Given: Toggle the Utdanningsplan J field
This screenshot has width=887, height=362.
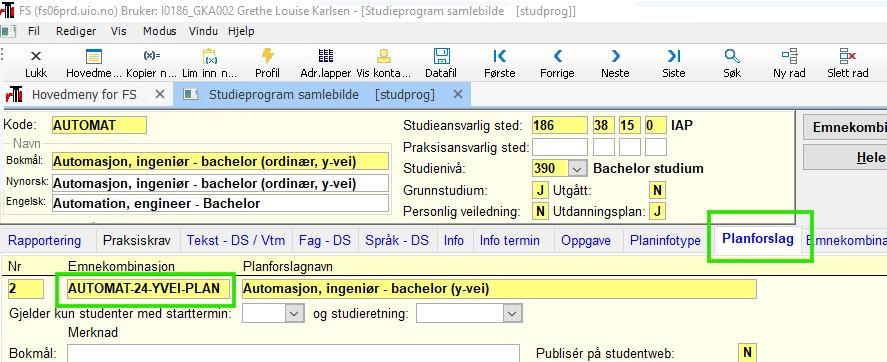Looking at the screenshot, I should pyautogui.click(x=657, y=212).
